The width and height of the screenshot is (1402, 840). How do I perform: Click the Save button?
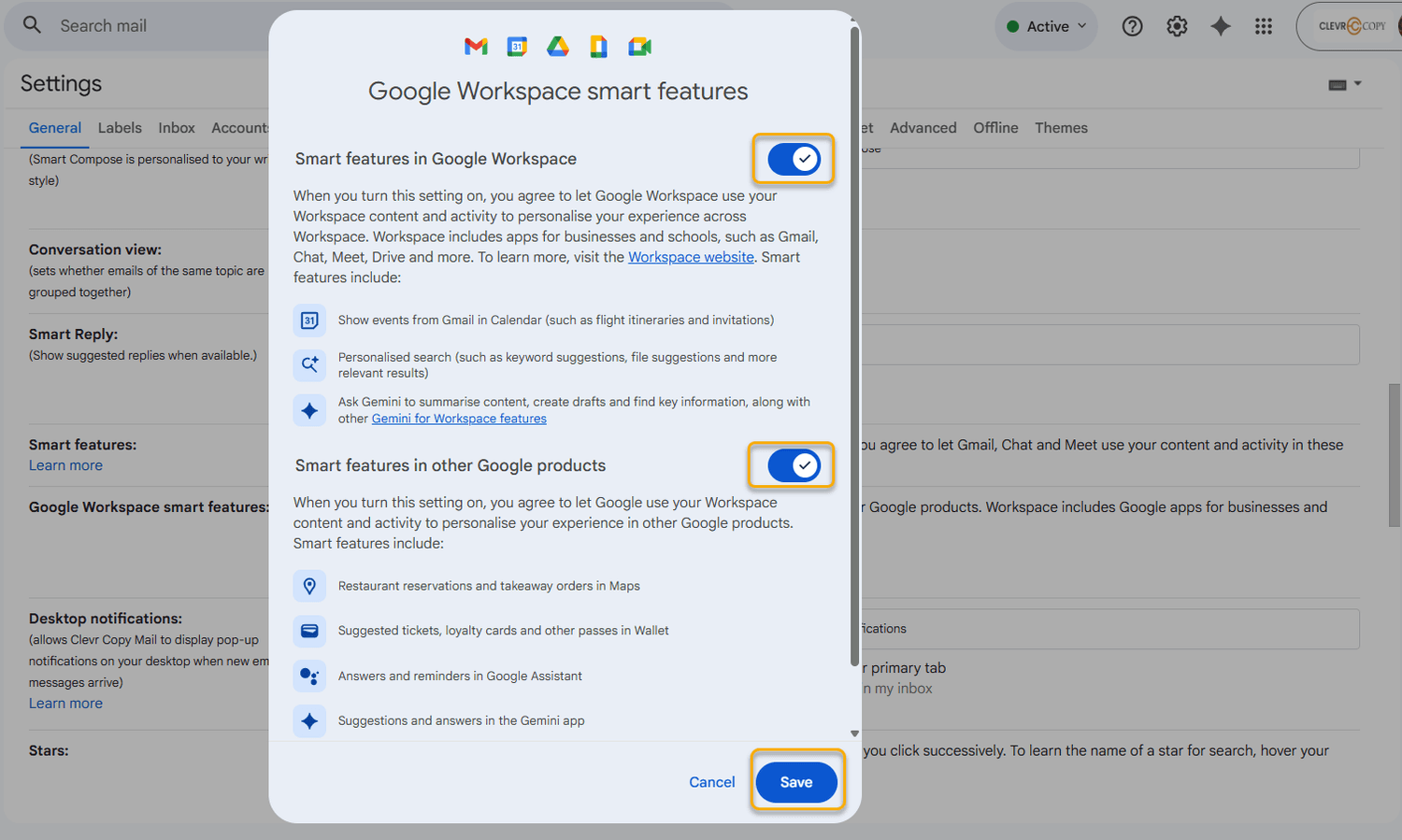pos(796,782)
